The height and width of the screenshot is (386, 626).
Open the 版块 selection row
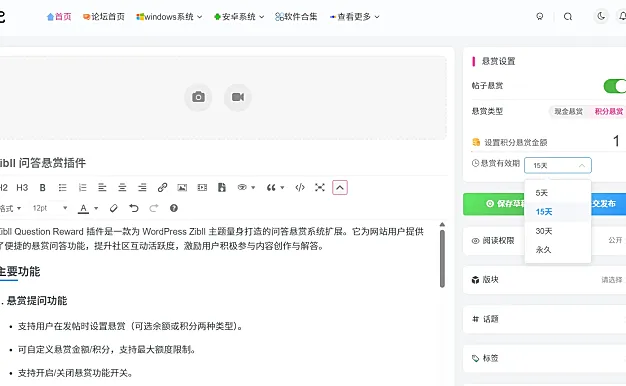pyautogui.click(x=545, y=280)
